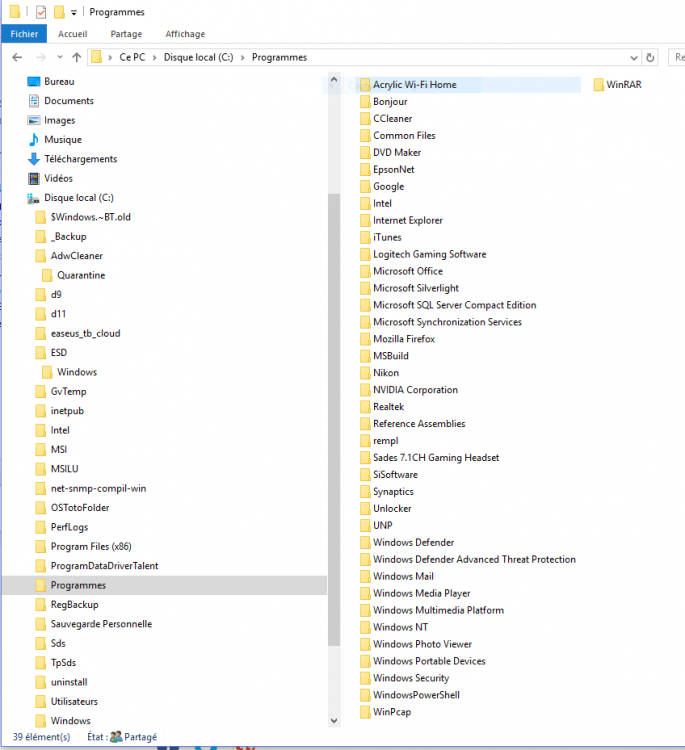Screen dimensions: 685x750
Task: Expand the chevron after 'Disque local (C:)' breadcrumb
Action: click(x=243, y=58)
